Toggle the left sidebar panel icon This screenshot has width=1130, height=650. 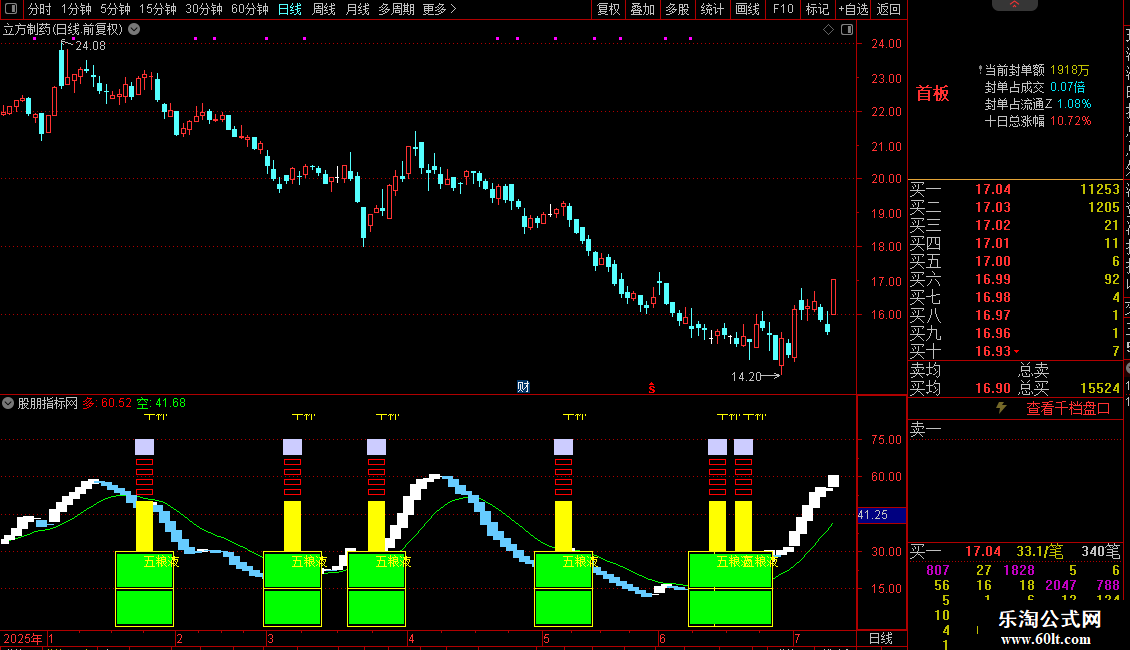[11, 9]
